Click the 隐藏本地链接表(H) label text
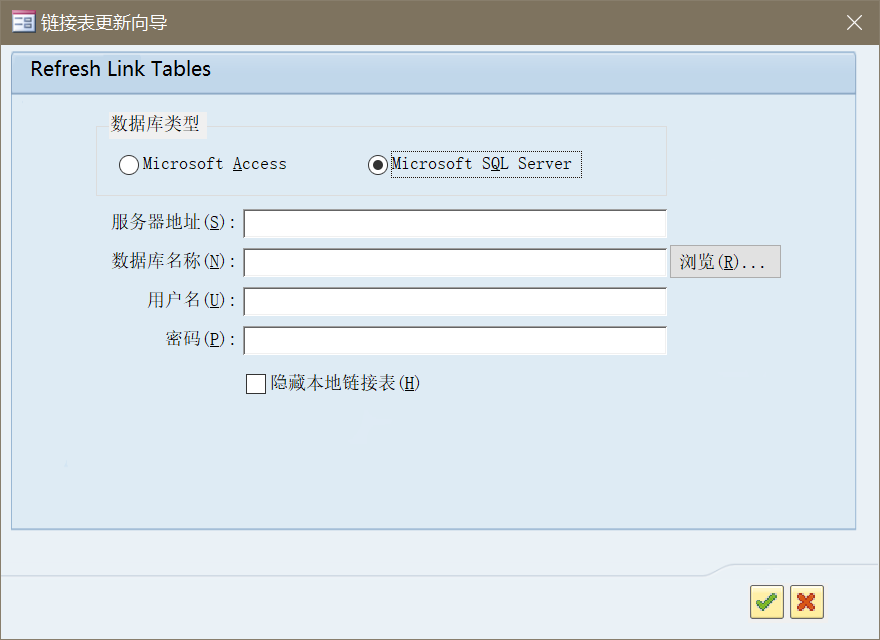This screenshot has height=640, width=880. (345, 383)
